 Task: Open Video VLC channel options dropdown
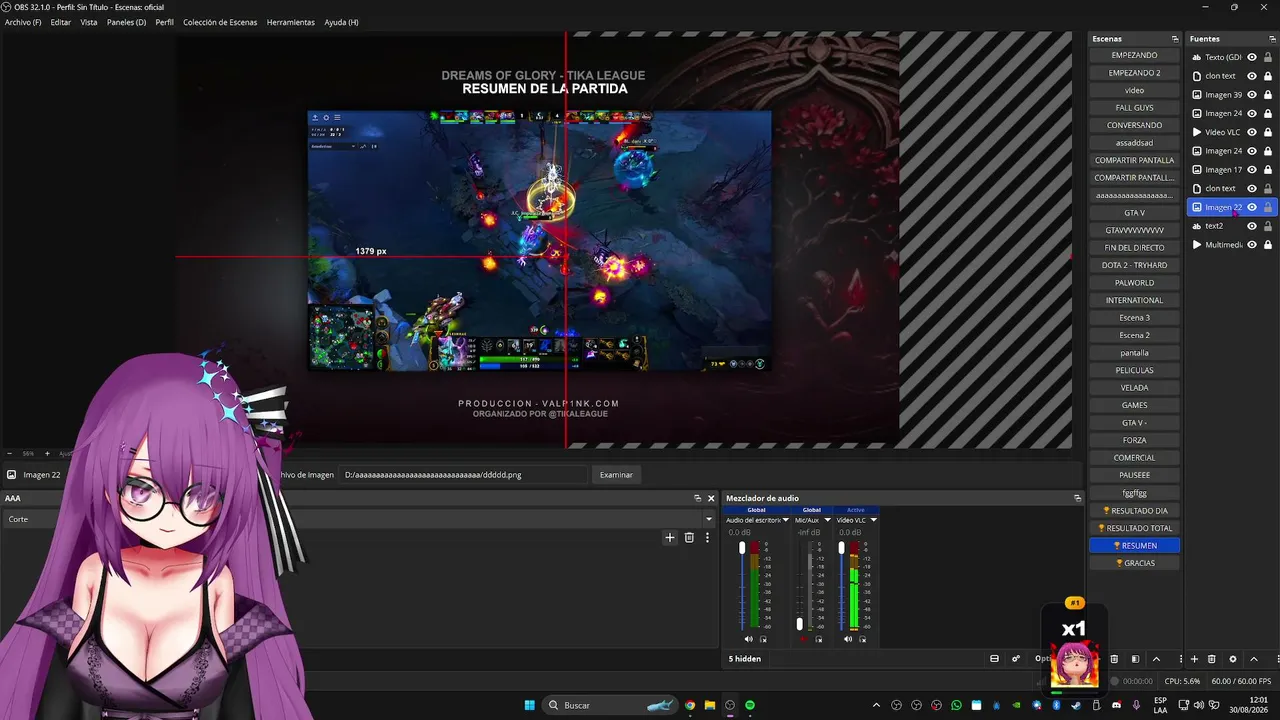(x=873, y=520)
